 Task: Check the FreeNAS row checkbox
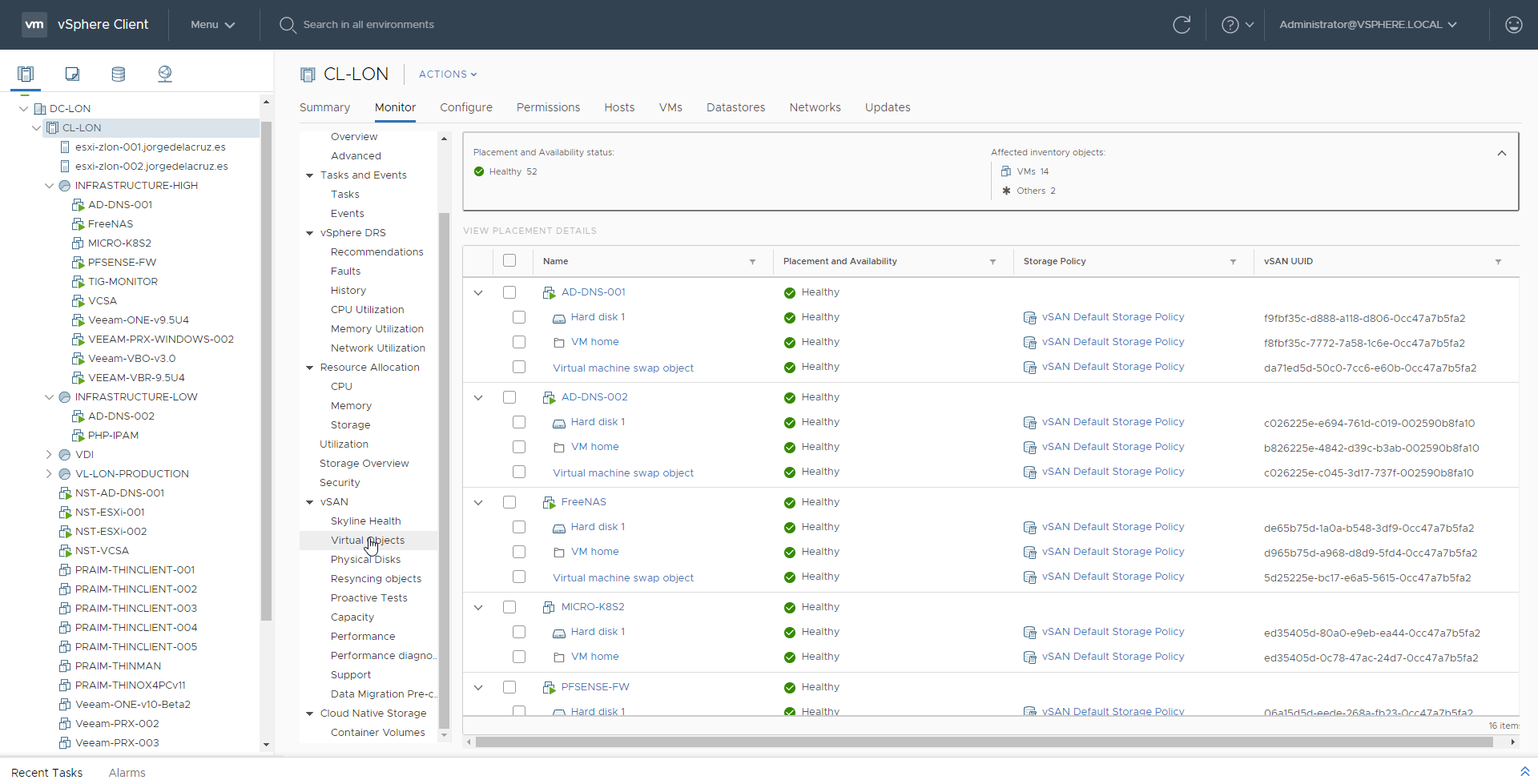[509, 502]
